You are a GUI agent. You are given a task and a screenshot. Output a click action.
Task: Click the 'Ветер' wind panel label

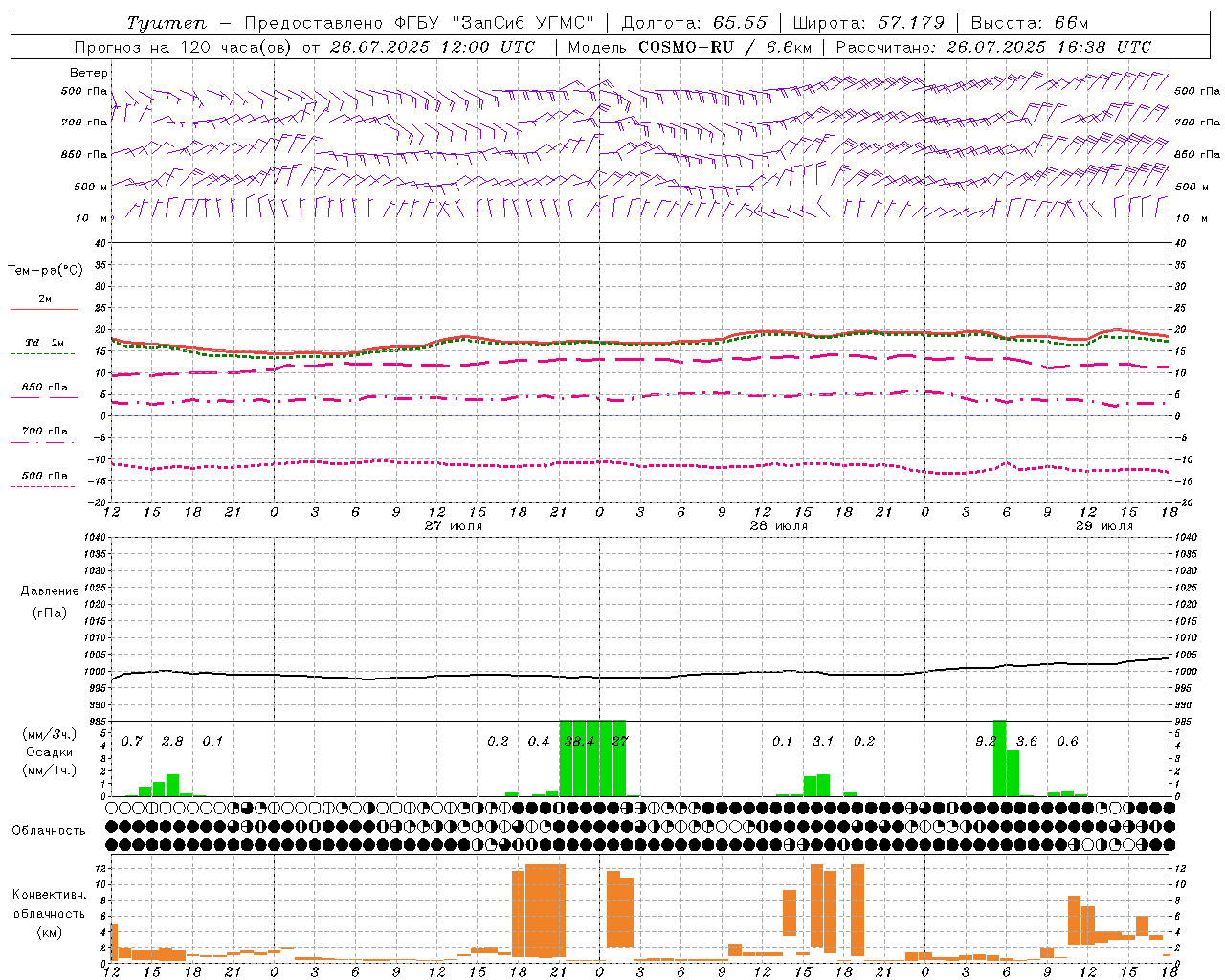point(89,73)
